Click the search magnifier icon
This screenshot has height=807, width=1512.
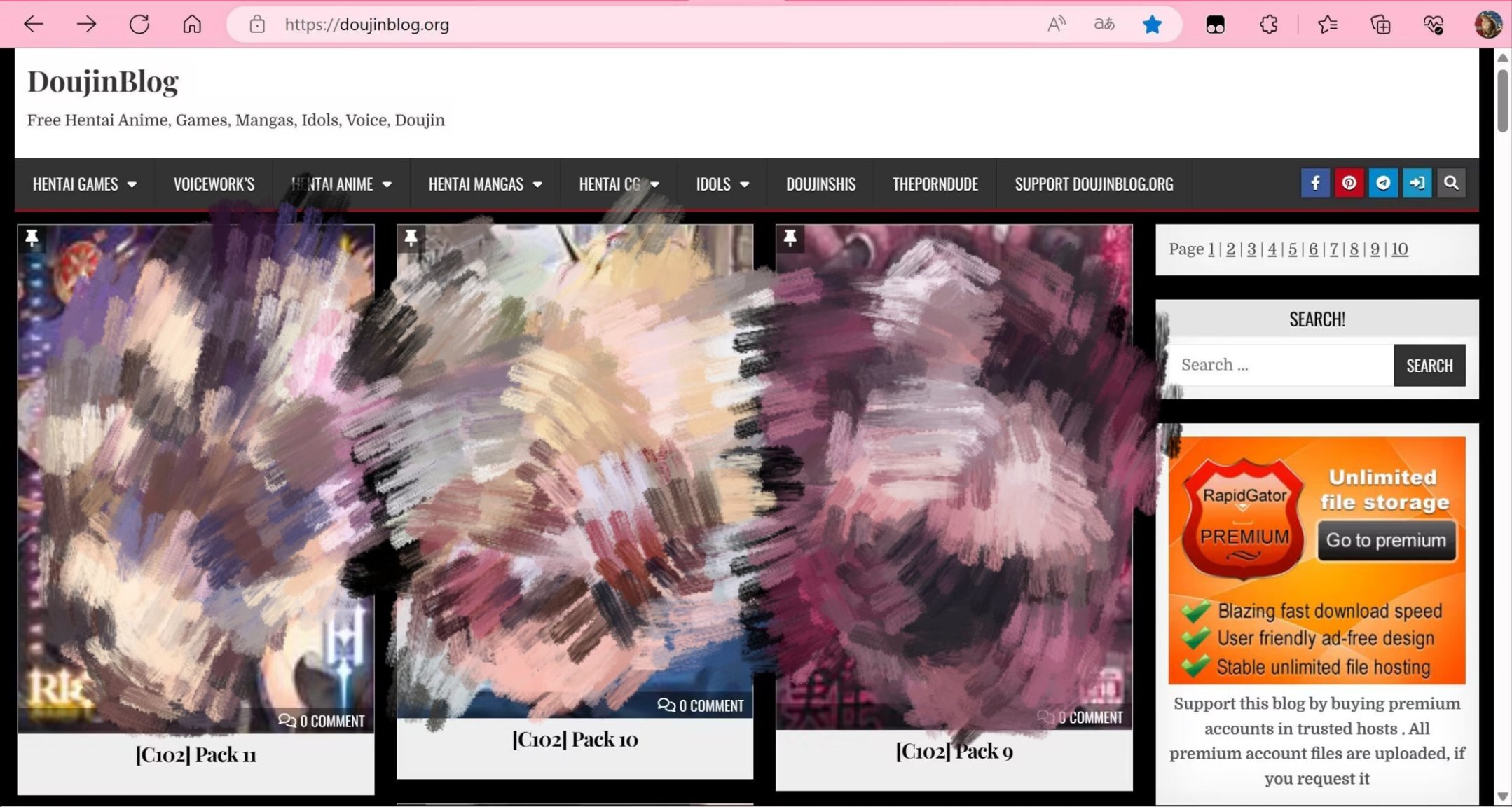point(1451,183)
